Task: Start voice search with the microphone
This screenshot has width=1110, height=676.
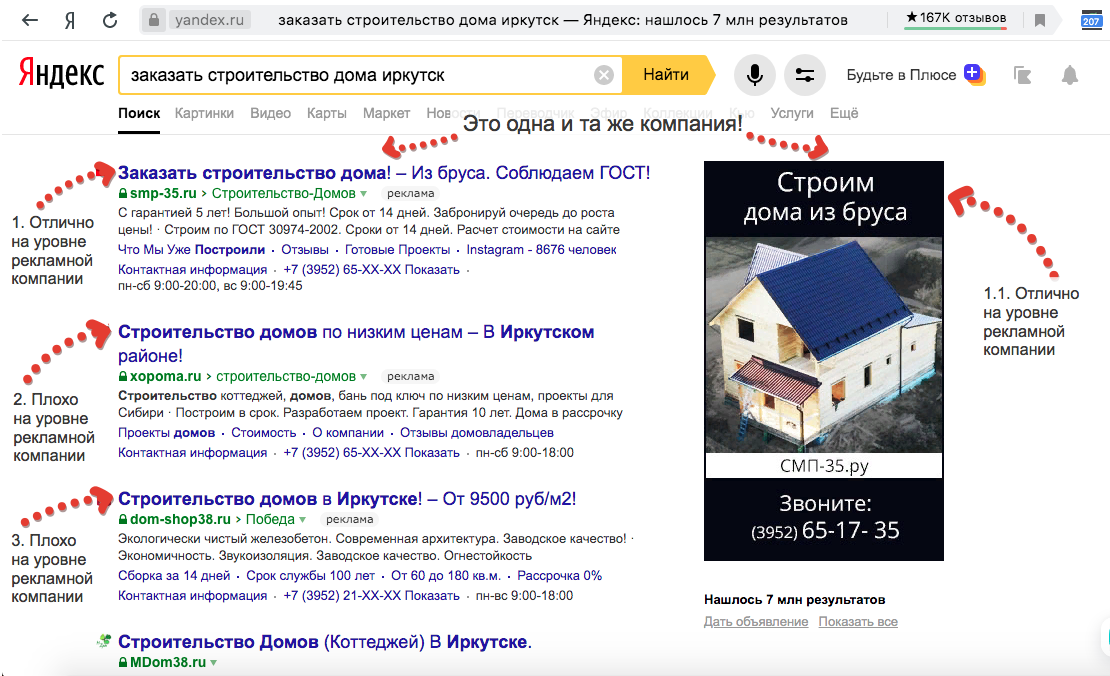Action: [x=755, y=75]
